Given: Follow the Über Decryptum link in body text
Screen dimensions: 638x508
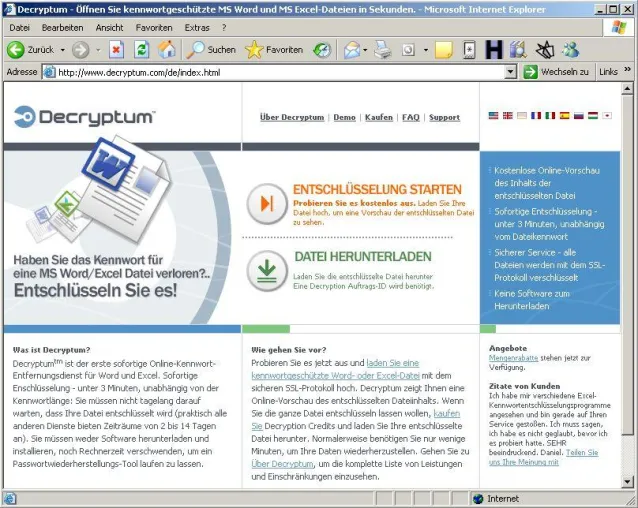Looking at the screenshot, I should tap(282, 464).
